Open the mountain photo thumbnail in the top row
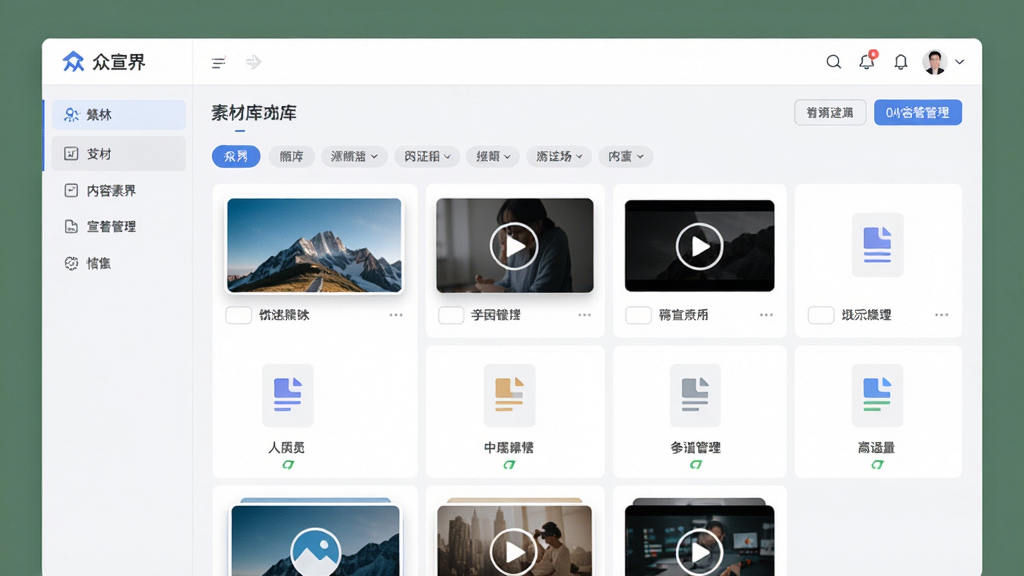1024x576 pixels. pyautogui.click(x=314, y=245)
